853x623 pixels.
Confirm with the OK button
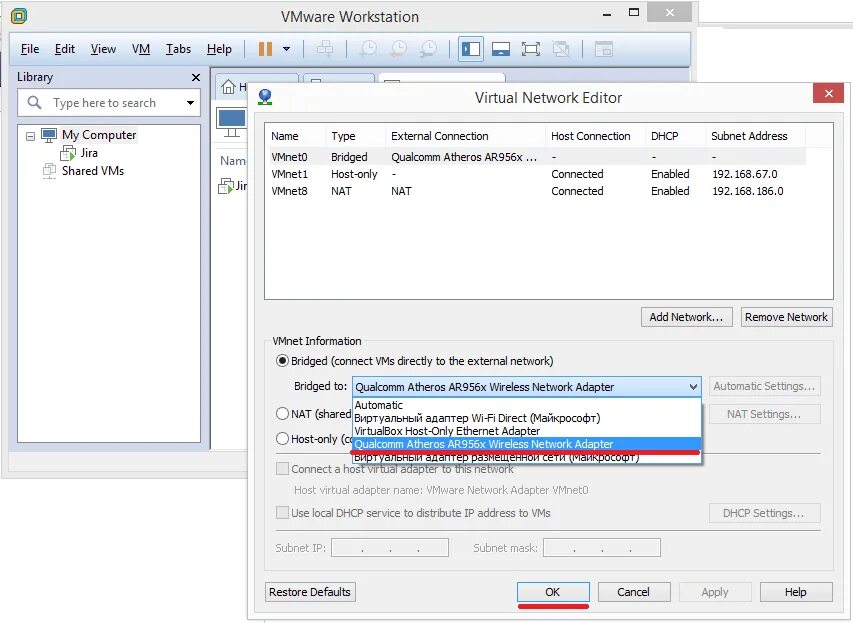point(553,592)
